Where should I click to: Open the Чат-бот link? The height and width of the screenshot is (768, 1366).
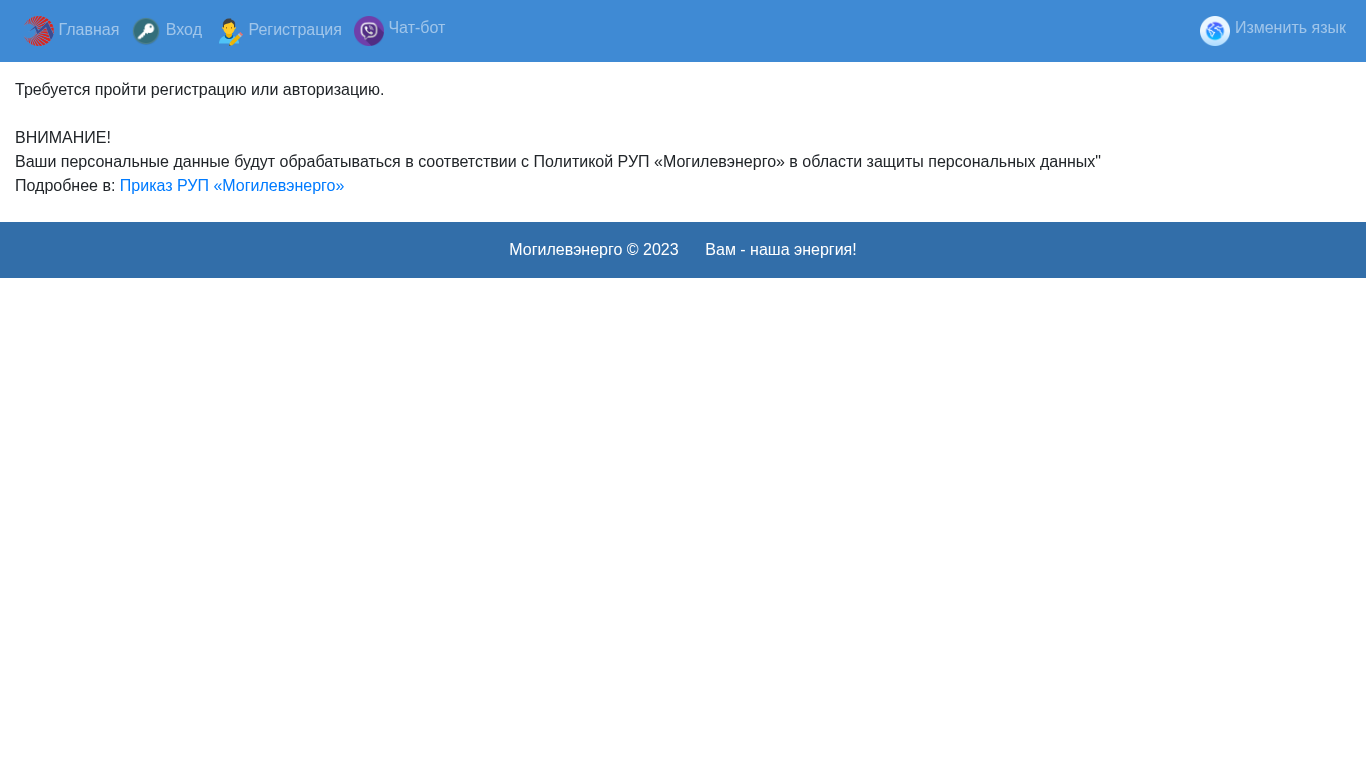click(417, 28)
